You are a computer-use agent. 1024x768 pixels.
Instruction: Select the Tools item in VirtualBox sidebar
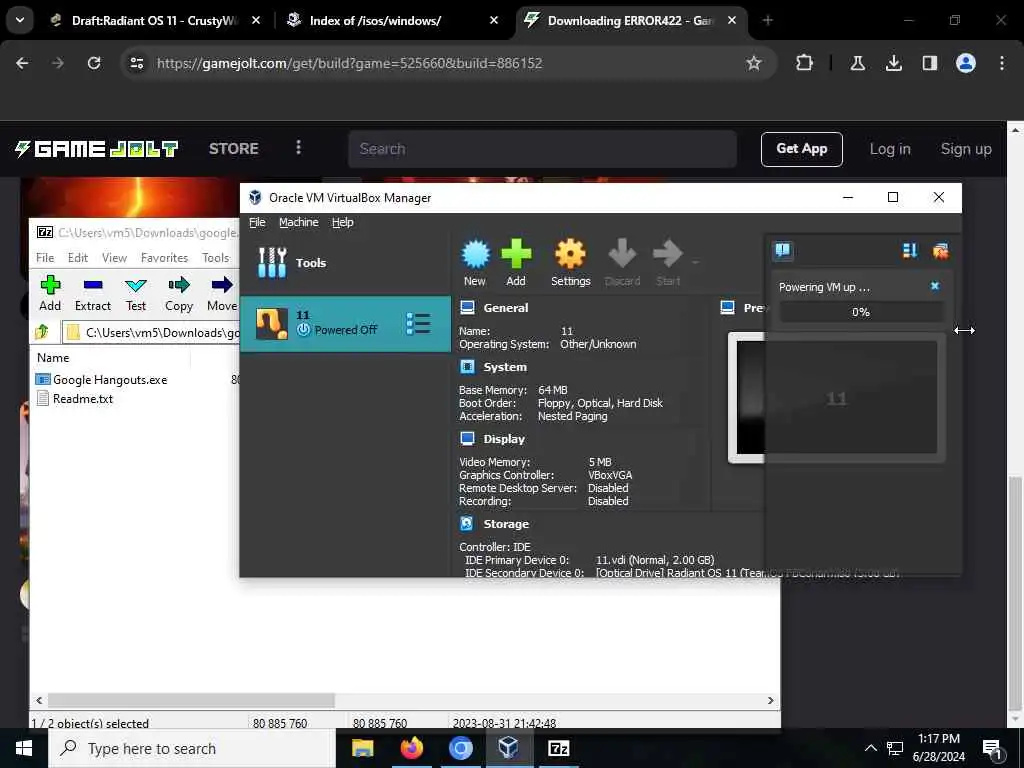coord(345,263)
